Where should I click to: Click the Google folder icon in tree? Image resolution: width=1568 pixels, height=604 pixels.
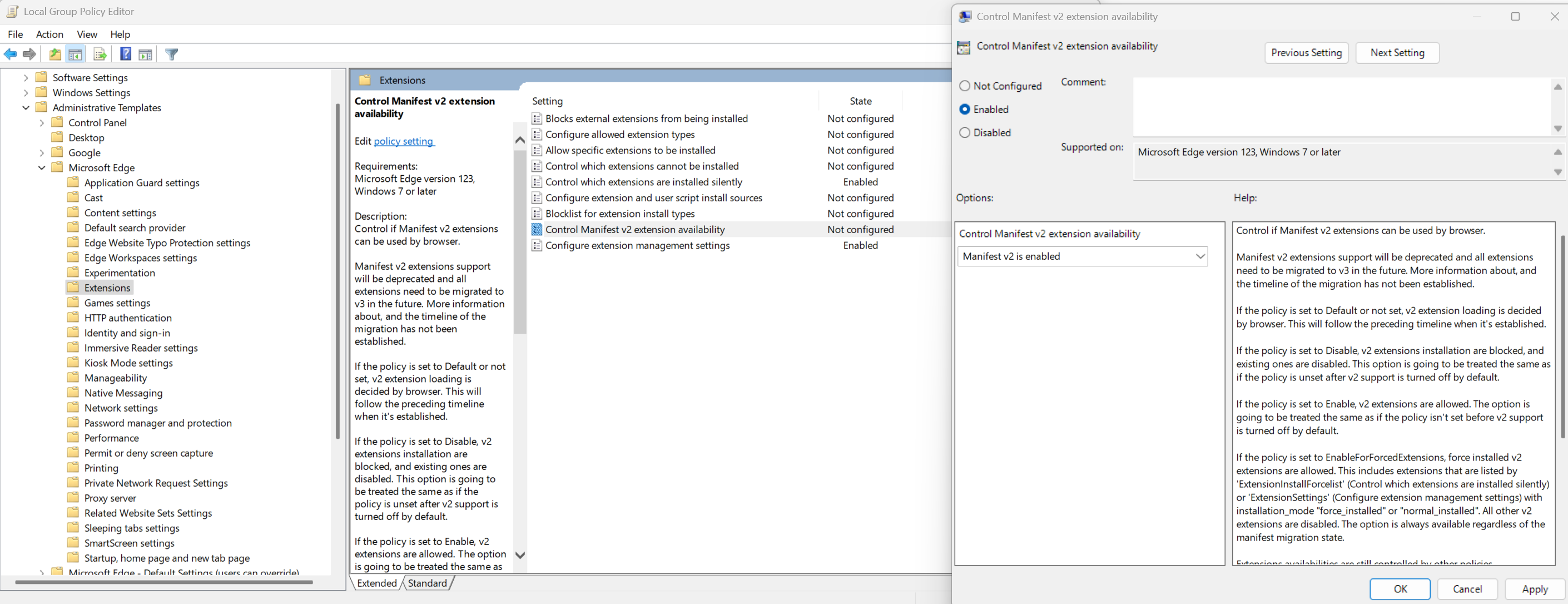pyautogui.click(x=57, y=152)
